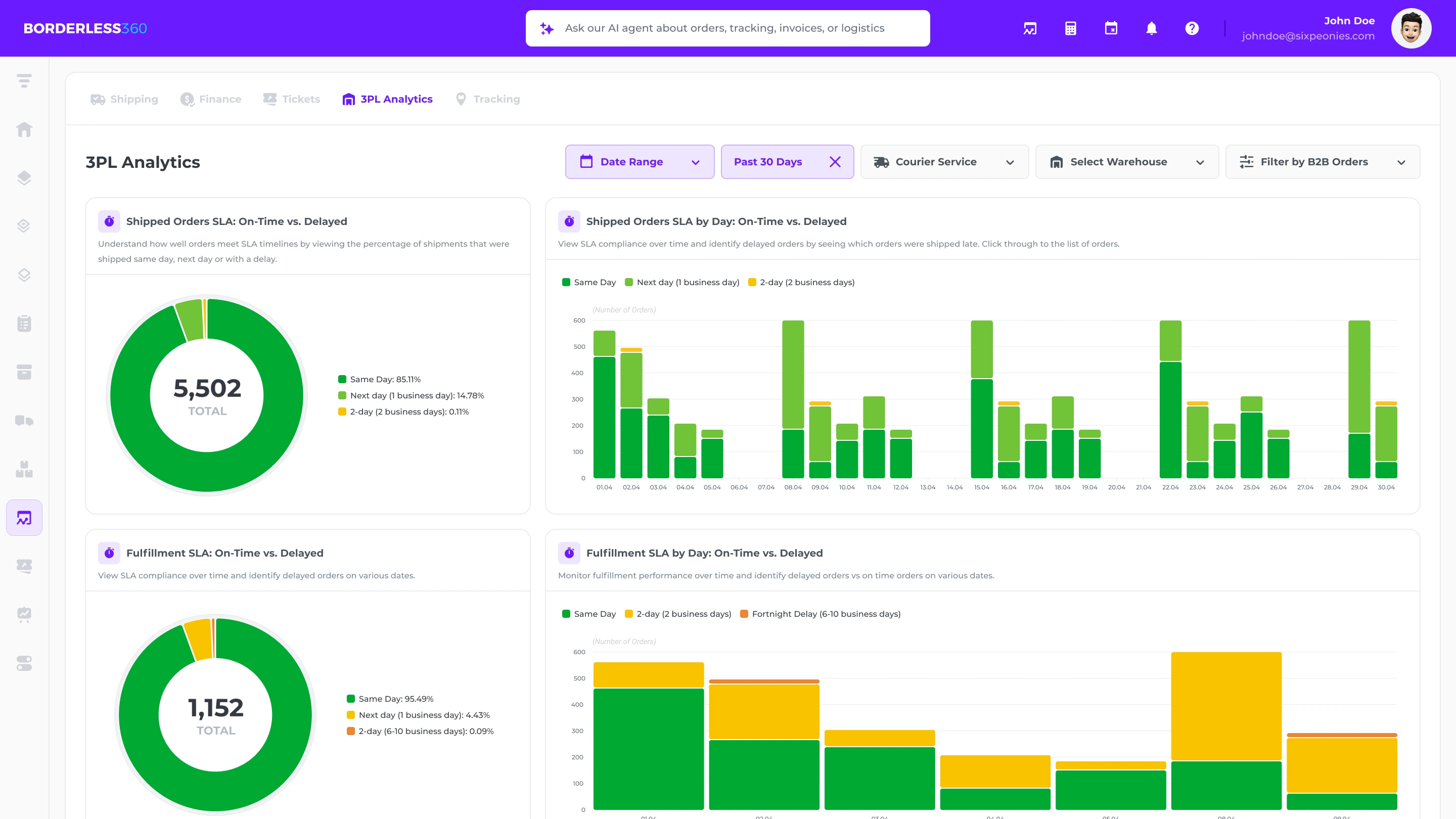Screen dimensions: 1456x819
Task: Toggle the Fortnight Delay legend in Fulfillment SLA chart
Action: pyautogui.click(x=820, y=614)
